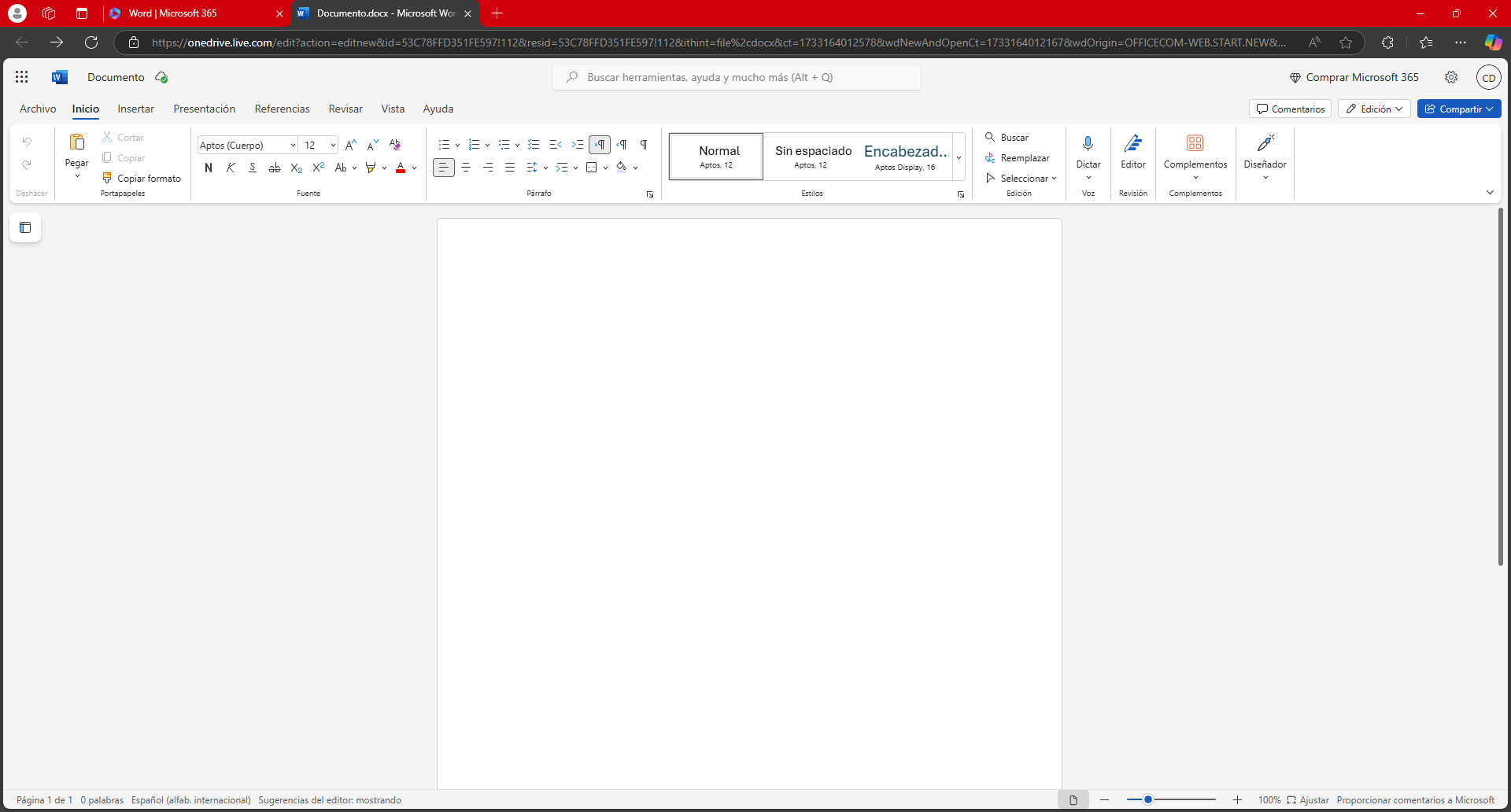The width and height of the screenshot is (1511, 812).
Task: Click the Dictar microphone icon
Action: click(x=1088, y=144)
